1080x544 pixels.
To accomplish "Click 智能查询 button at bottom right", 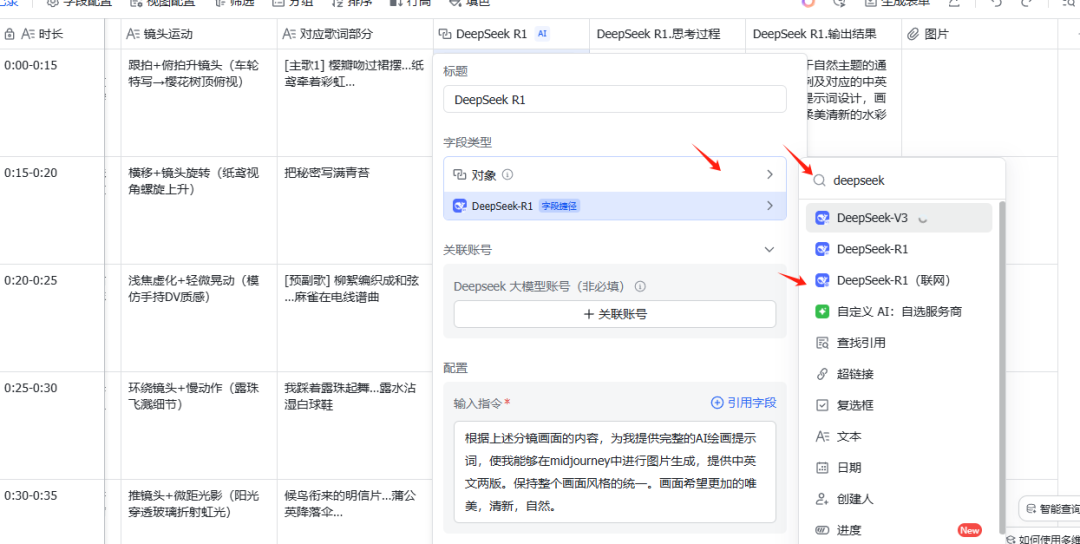I will click(1052, 509).
